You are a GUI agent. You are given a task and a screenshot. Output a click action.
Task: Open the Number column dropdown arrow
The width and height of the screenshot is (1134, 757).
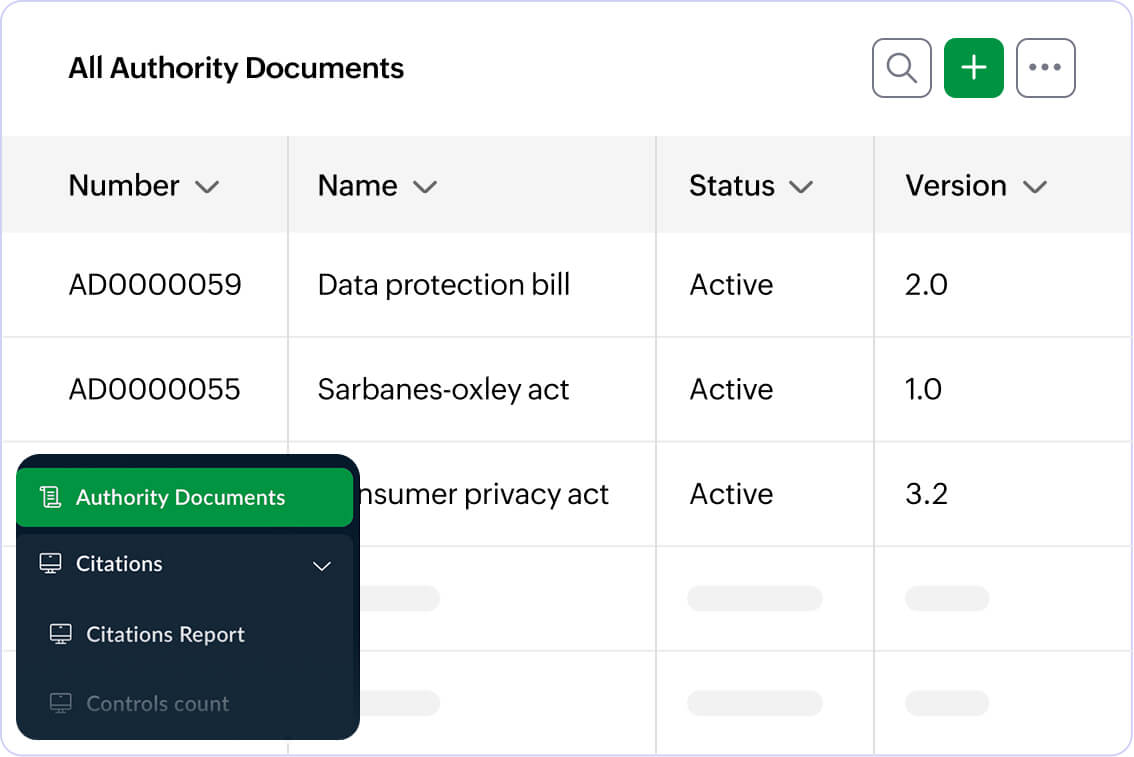(x=207, y=187)
